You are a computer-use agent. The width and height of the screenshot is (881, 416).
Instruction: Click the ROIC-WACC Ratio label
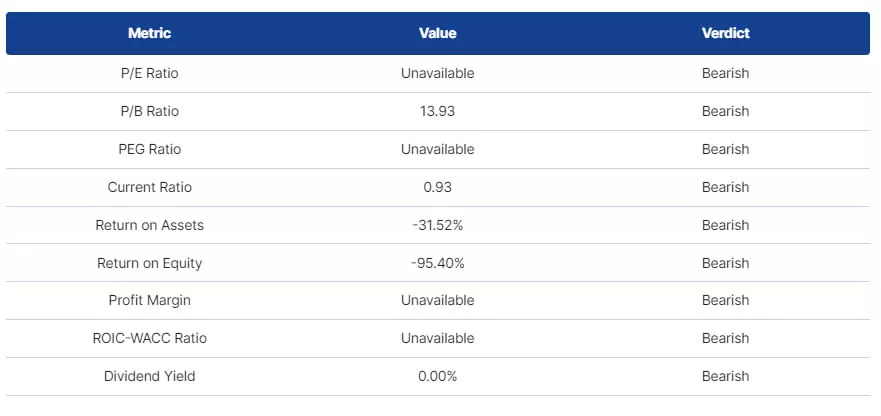click(149, 338)
